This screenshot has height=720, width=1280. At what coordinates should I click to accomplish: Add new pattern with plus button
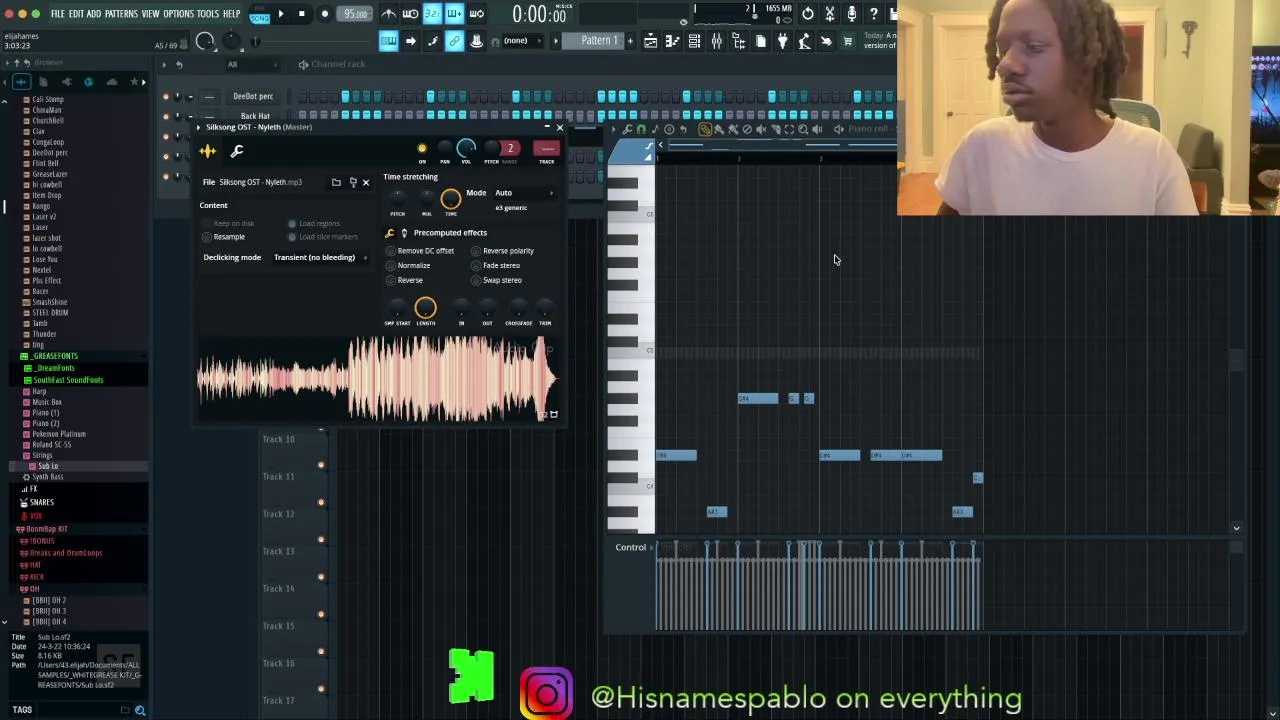pyautogui.click(x=629, y=41)
